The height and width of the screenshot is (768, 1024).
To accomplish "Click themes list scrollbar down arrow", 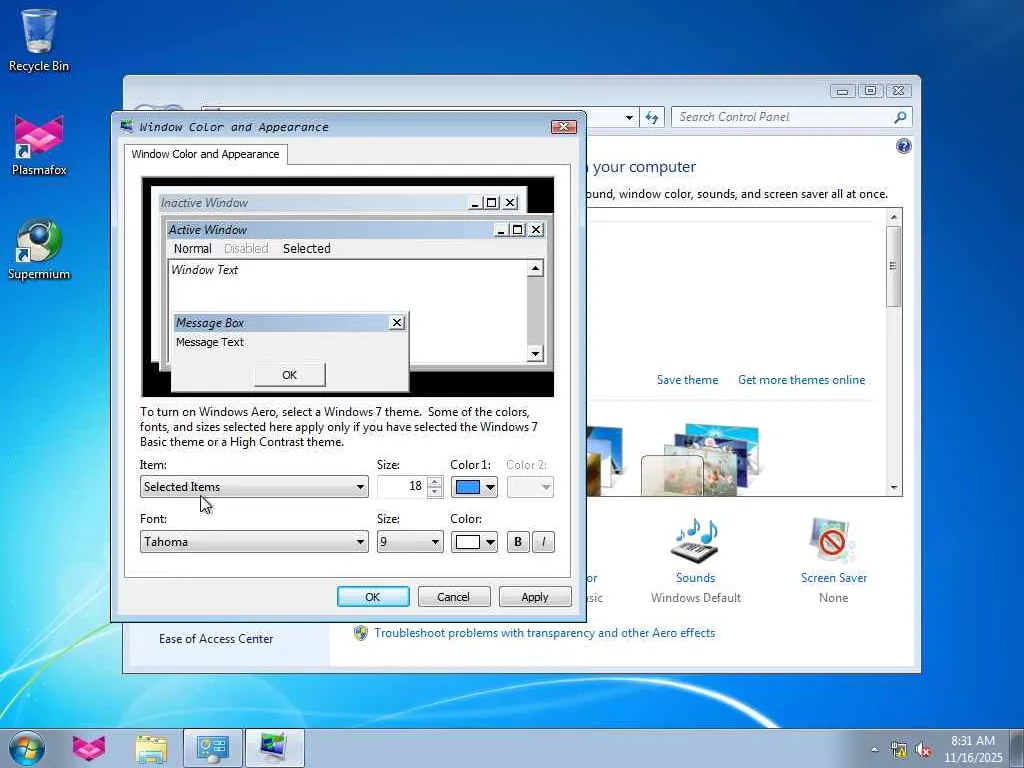I will point(894,488).
